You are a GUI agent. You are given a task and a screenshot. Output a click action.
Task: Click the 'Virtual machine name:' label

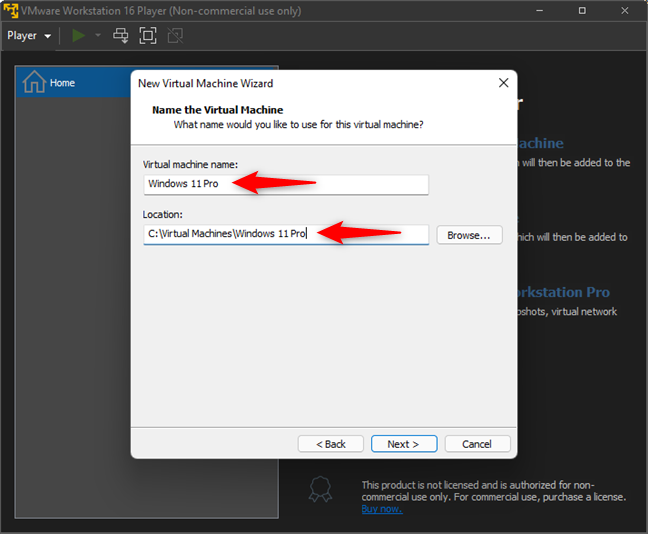click(x=190, y=164)
